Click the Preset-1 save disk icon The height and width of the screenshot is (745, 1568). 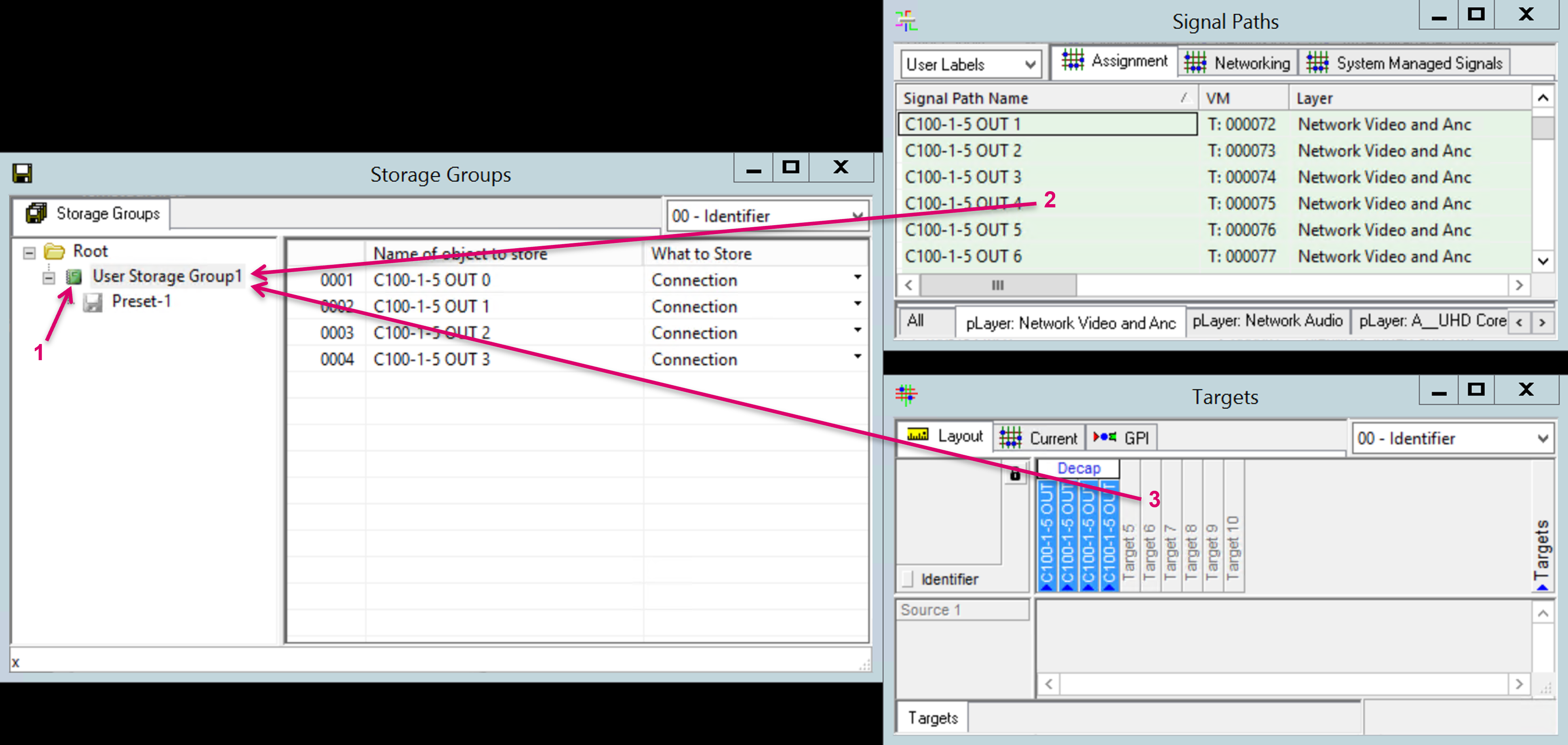click(x=93, y=302)
